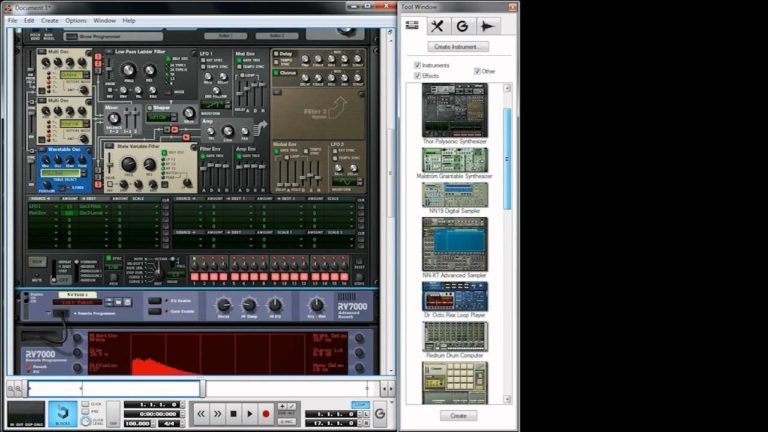Click the RV7000 Decay knob
768x432 pixels.
223,305
